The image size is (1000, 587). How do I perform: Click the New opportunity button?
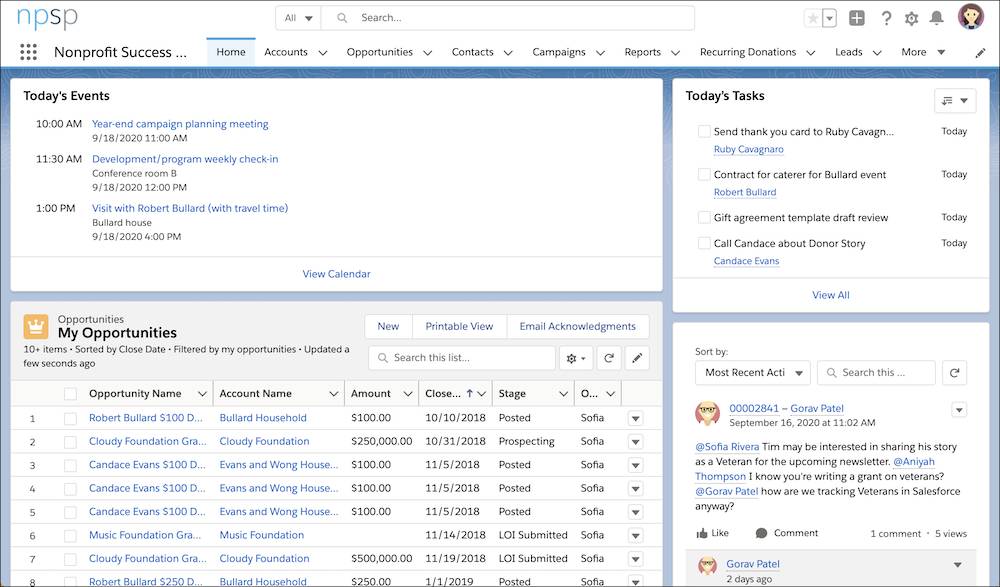point(388,327)
